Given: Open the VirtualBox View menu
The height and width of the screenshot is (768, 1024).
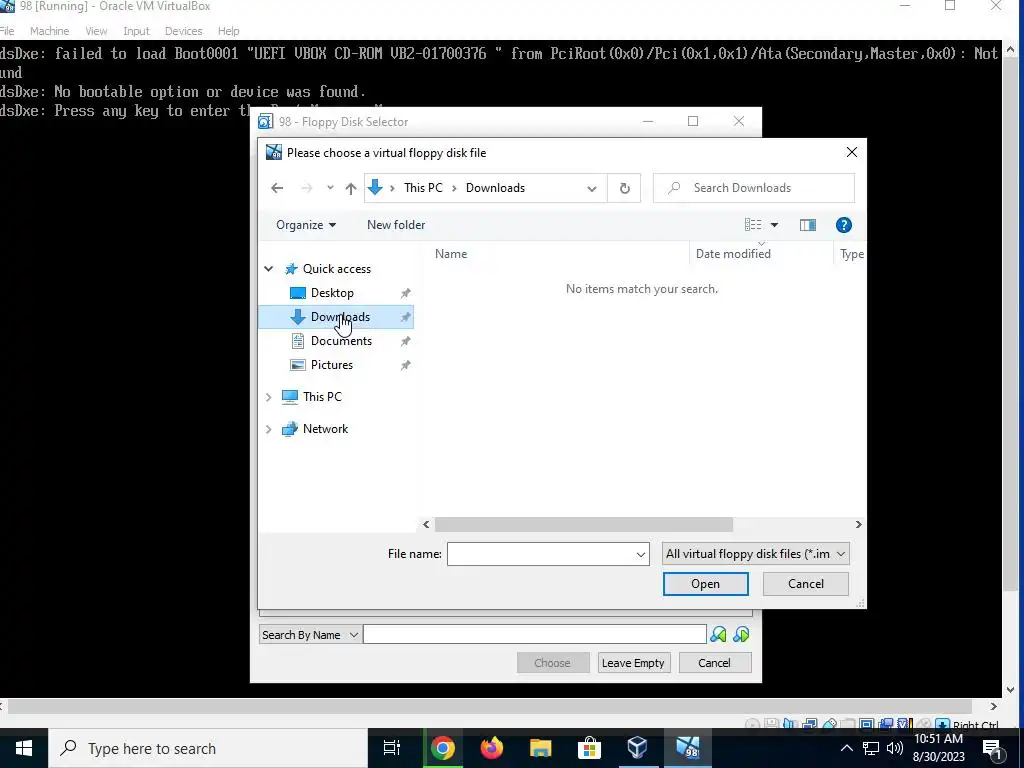Looking at the screenshot, I should [96, 31].
